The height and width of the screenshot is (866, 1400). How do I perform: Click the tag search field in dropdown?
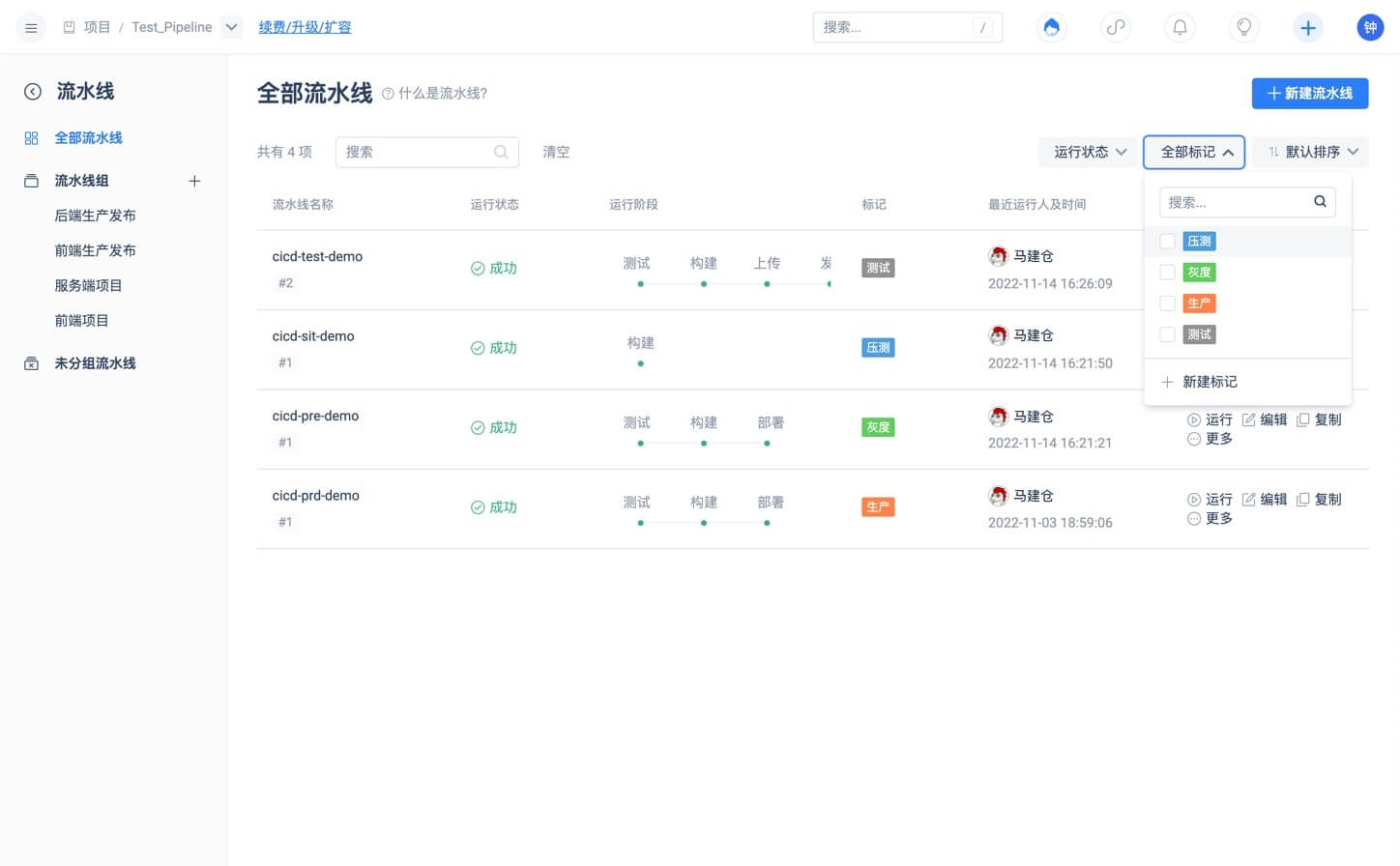1236,203
